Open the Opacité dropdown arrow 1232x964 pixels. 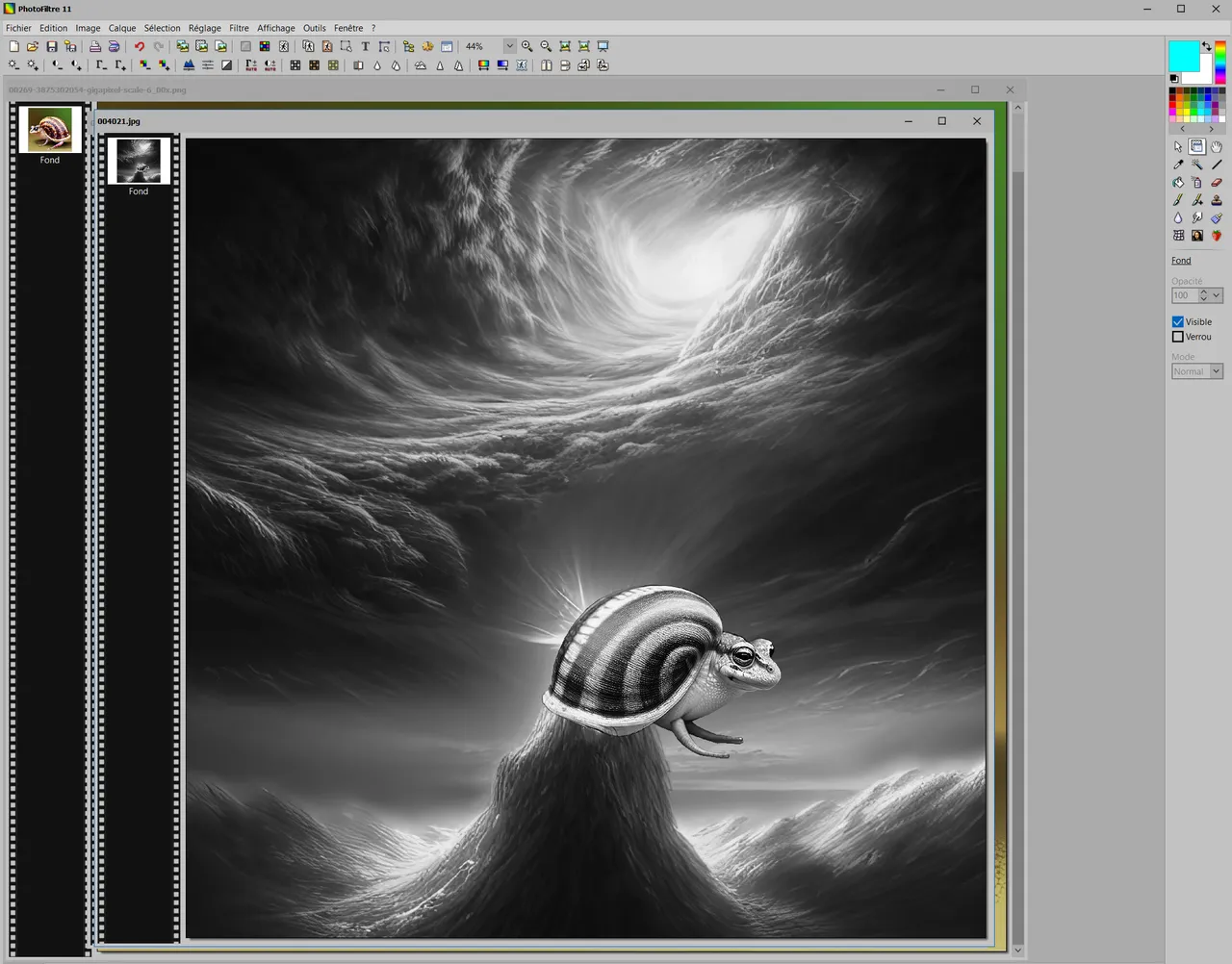pos(1217,295)
